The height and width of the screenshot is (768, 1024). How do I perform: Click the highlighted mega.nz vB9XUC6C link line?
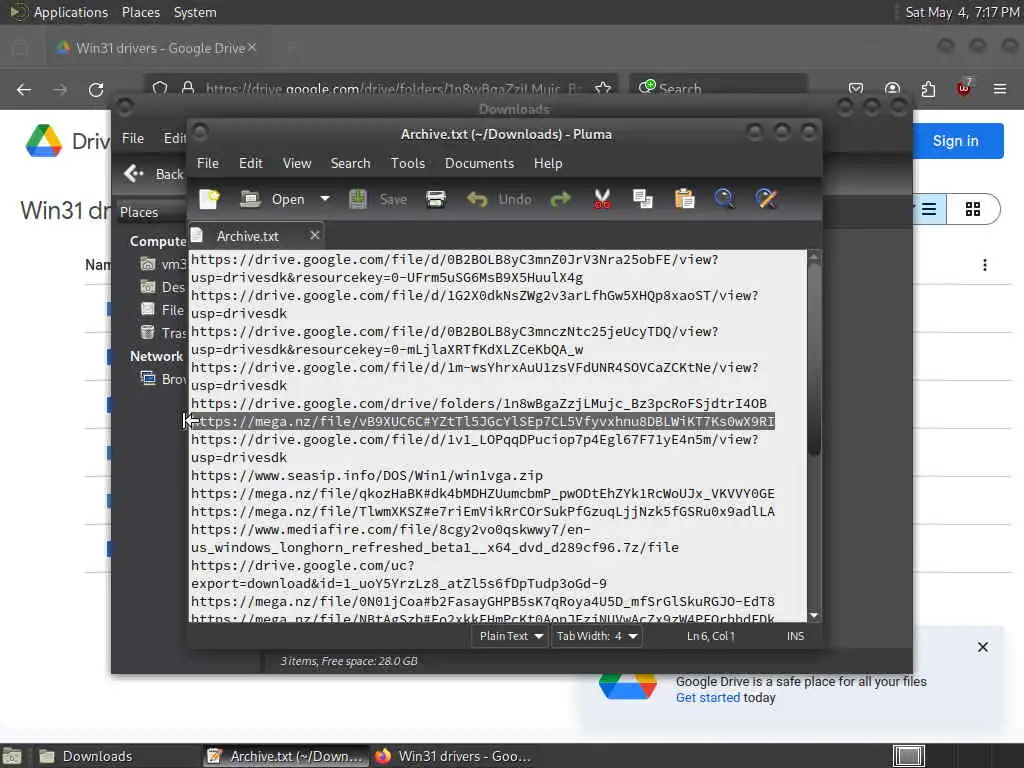click(x=483, y=421)
